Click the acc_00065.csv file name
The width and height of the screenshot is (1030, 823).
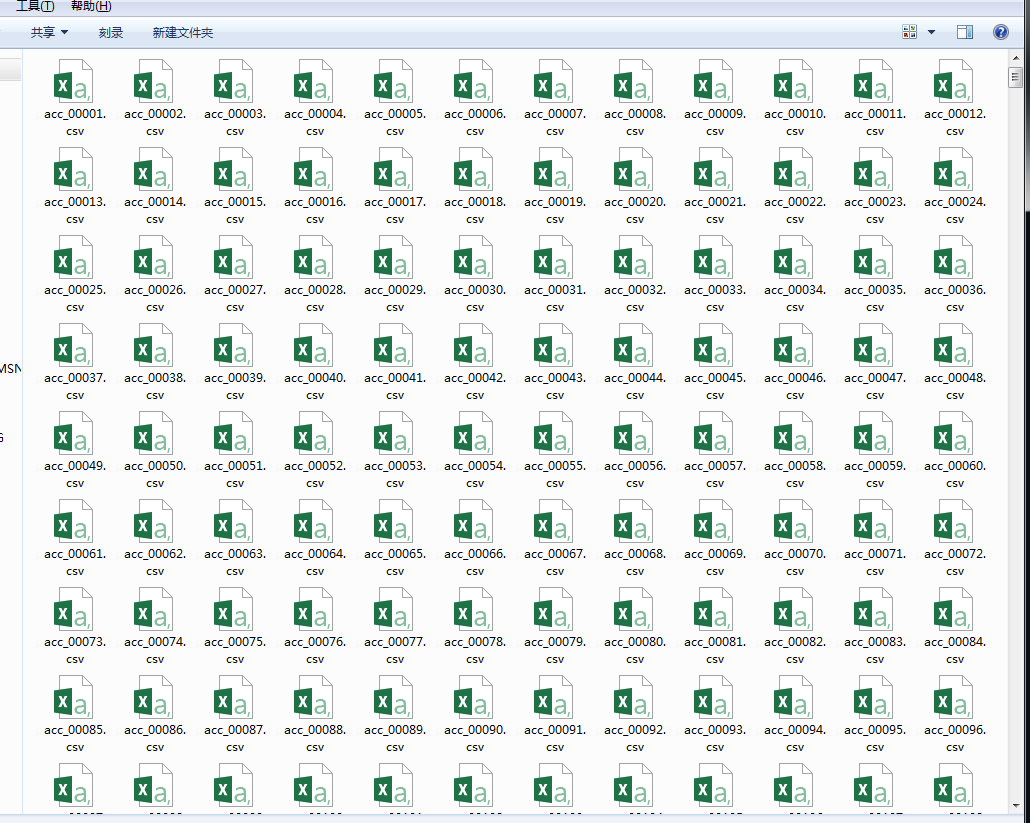[395, 562]
